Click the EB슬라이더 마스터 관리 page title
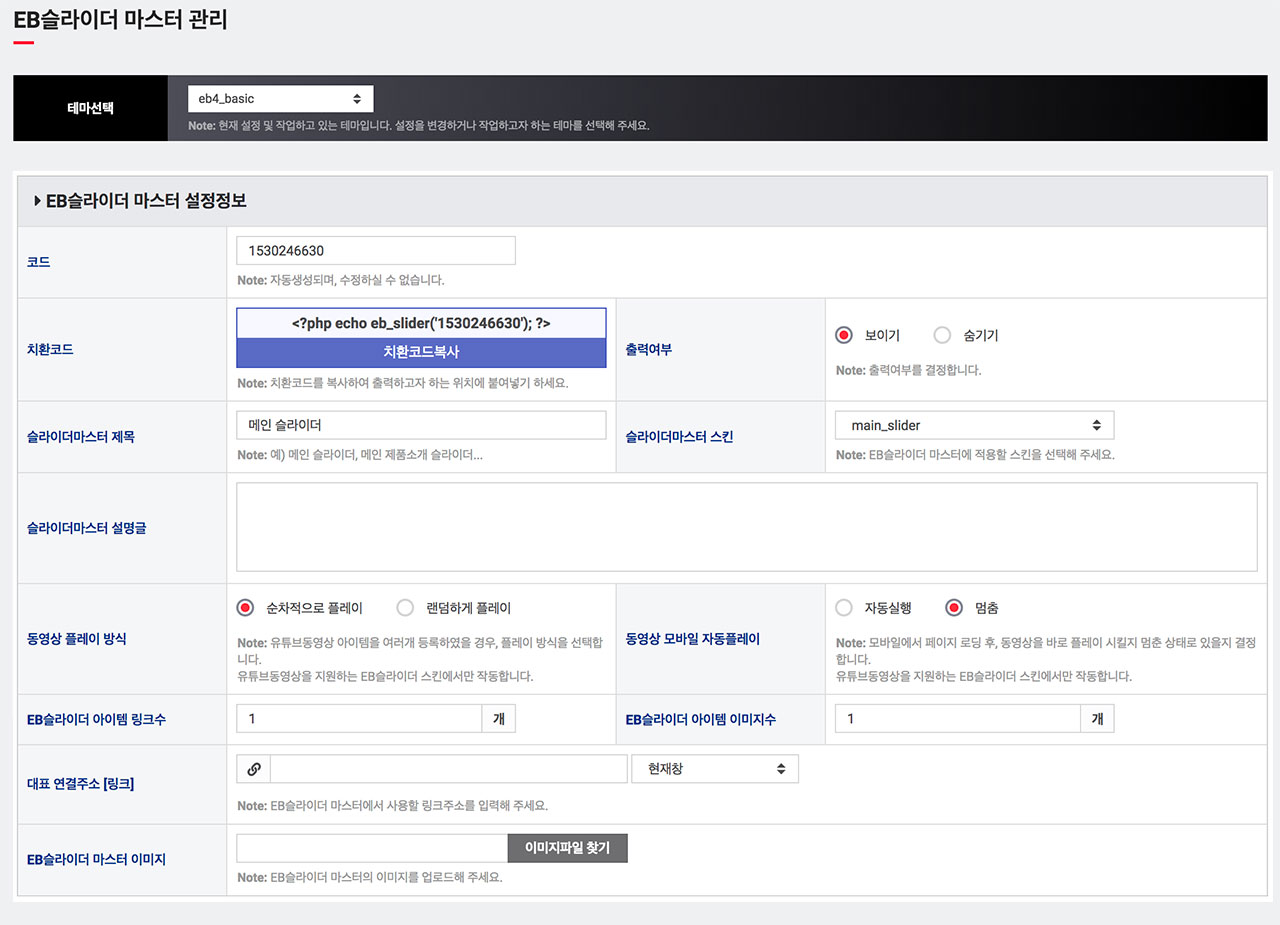This screenshot has width=1280, height=925. pos(121,18)
